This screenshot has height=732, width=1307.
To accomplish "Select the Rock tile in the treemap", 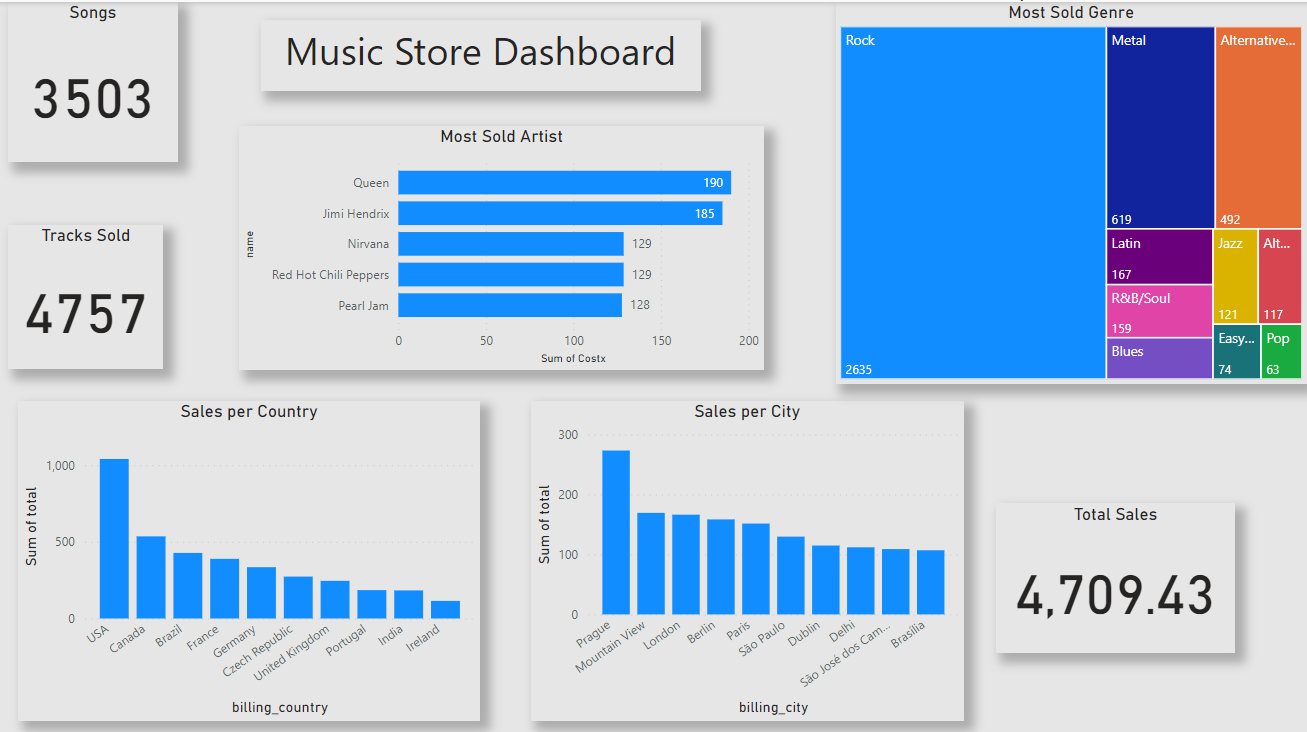I will 972,203.
